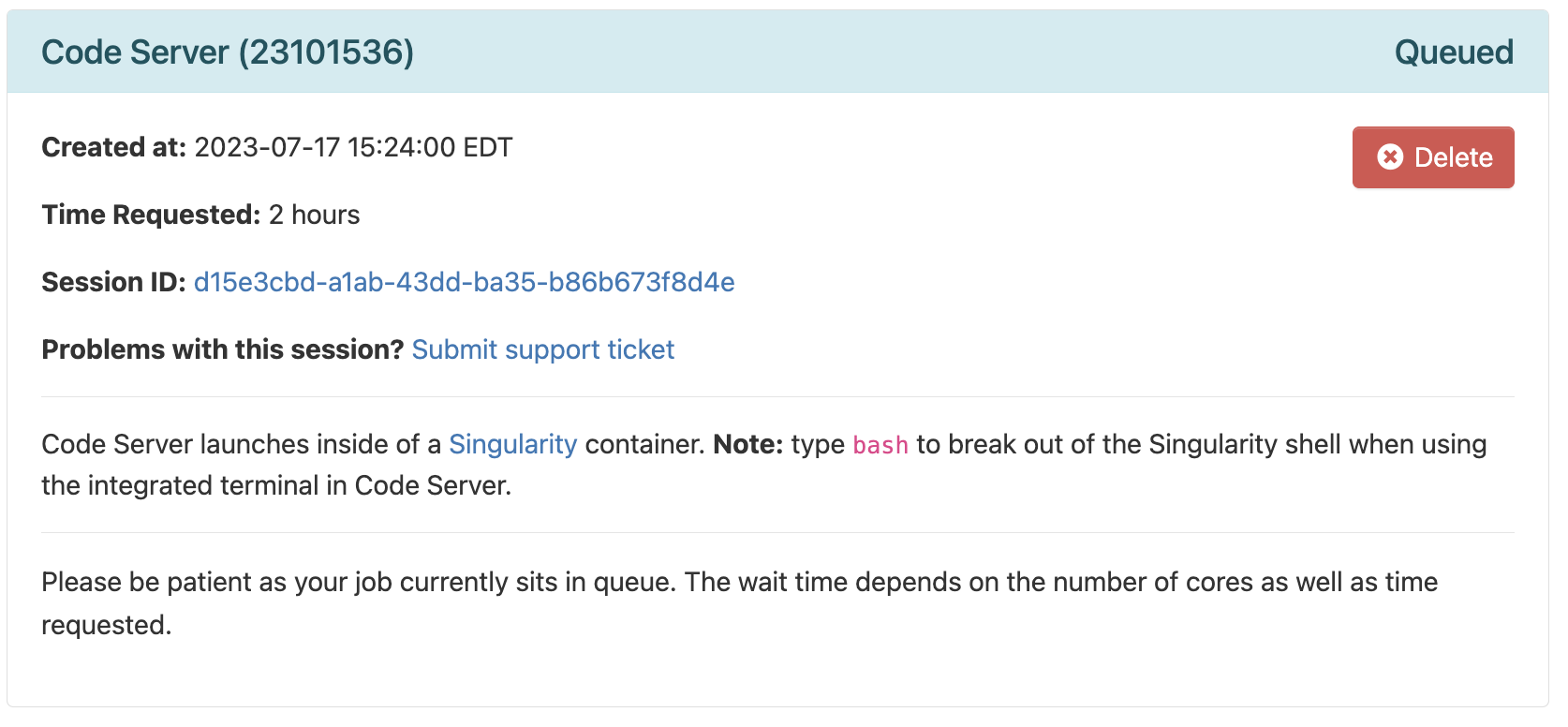Click the word 'requested.' ending the message

107,625
